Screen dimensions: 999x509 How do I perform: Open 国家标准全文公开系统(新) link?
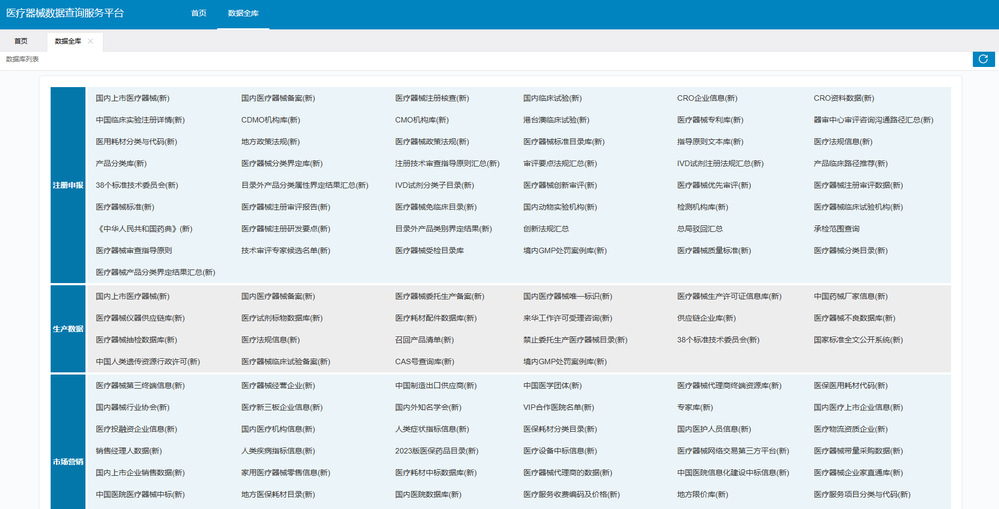858,340
